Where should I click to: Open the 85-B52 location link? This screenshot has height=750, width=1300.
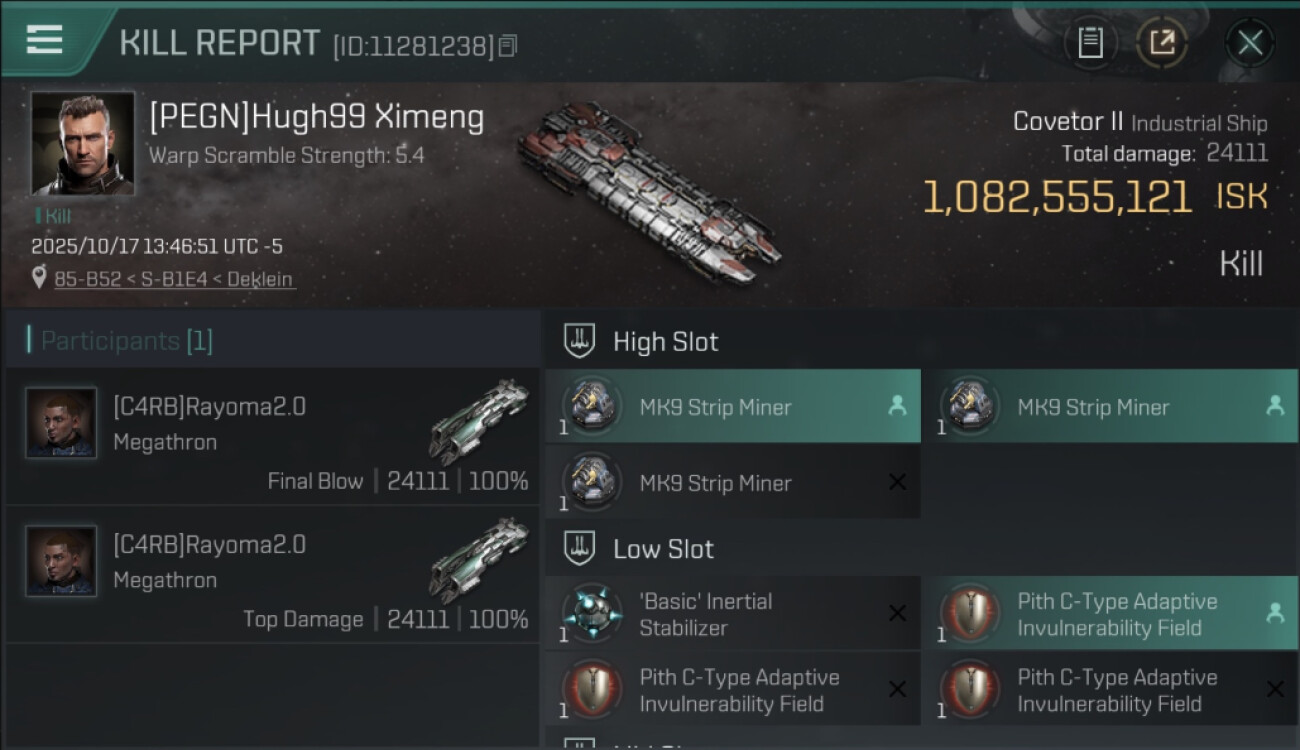[175, 279]
